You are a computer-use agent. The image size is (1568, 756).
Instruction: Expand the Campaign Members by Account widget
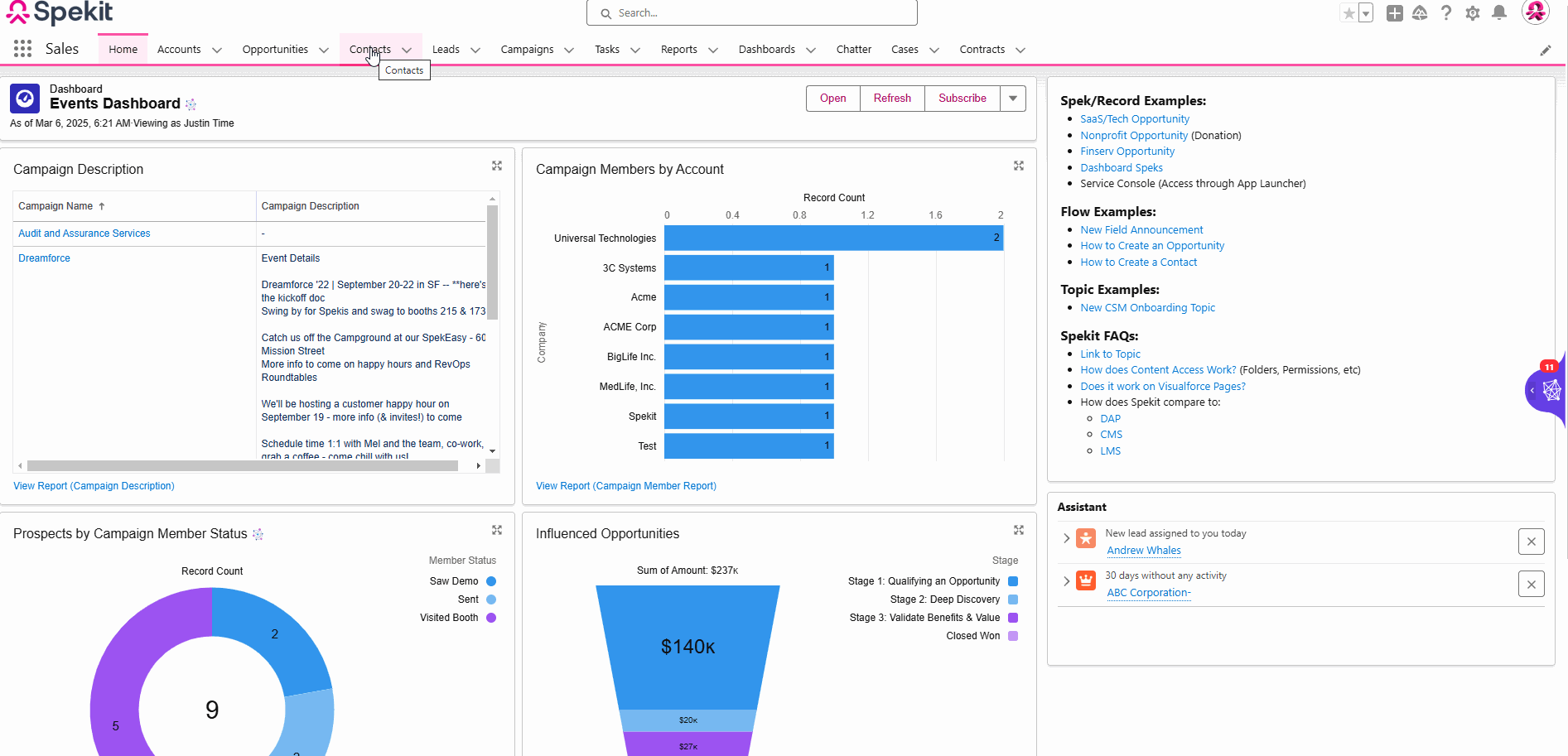coord(1019,166)
